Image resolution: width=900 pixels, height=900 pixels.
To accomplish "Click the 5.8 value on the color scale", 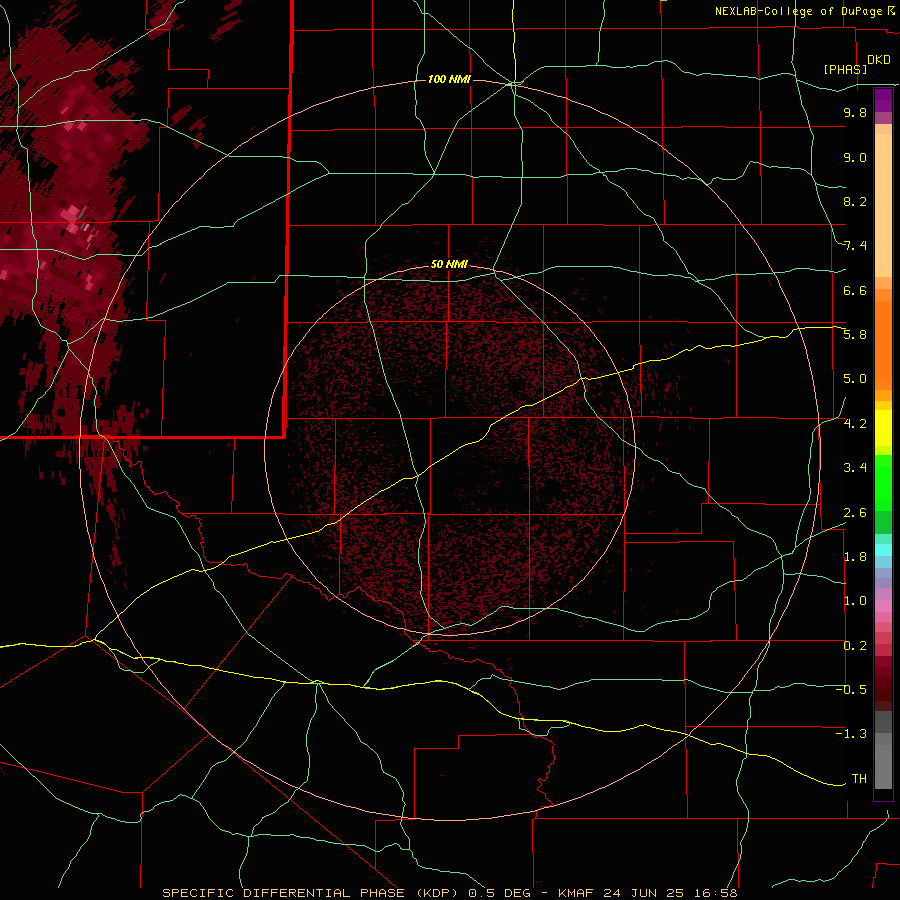I will point(855,335).
